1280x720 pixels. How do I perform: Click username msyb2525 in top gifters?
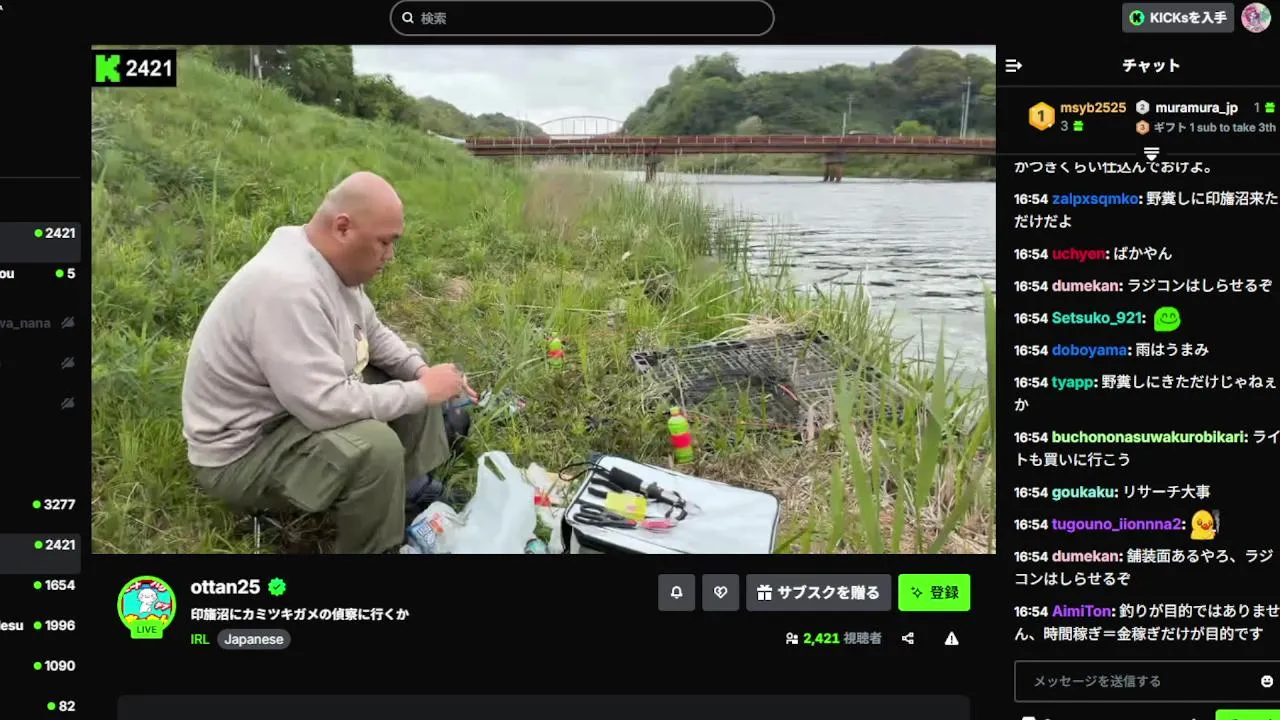(1093, 108)
